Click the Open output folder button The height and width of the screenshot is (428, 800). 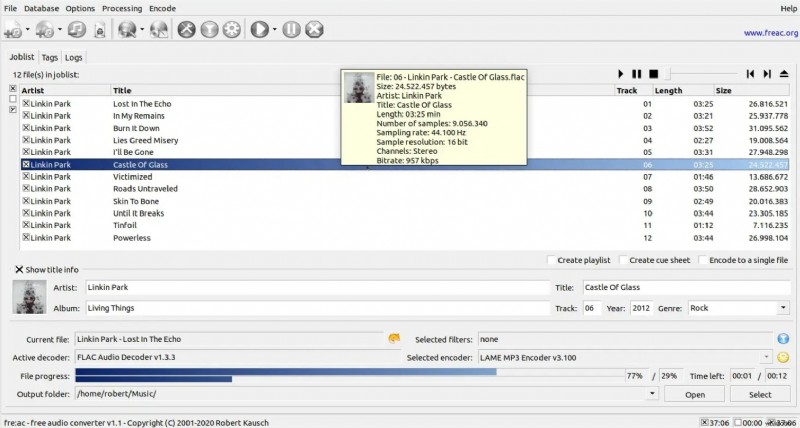click(x=694, y=394)
